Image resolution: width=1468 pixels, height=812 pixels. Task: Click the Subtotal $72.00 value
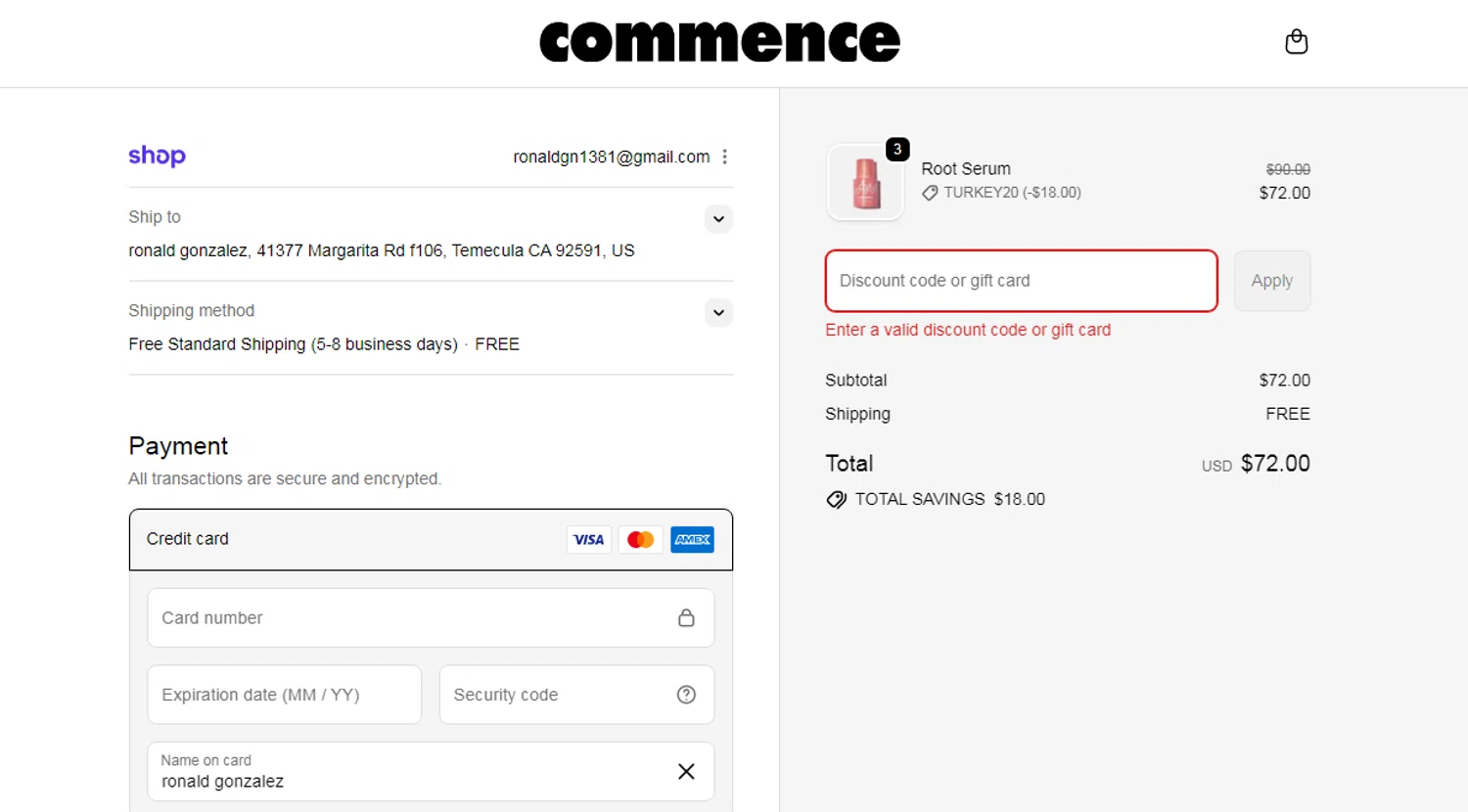click(x=1284, y=381)
